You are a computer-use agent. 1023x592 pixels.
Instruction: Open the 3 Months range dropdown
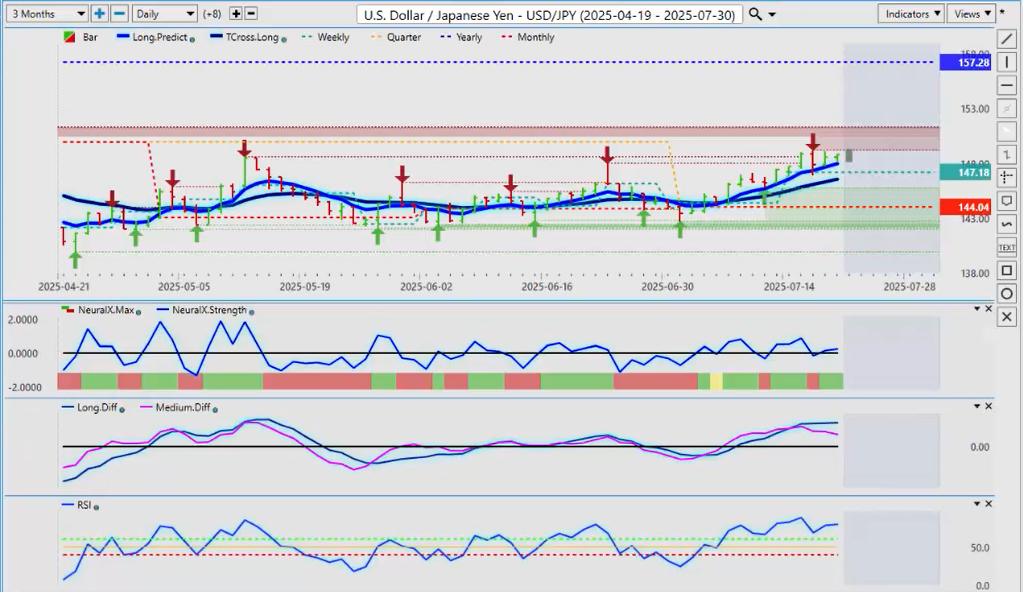(x=45, y=14)
